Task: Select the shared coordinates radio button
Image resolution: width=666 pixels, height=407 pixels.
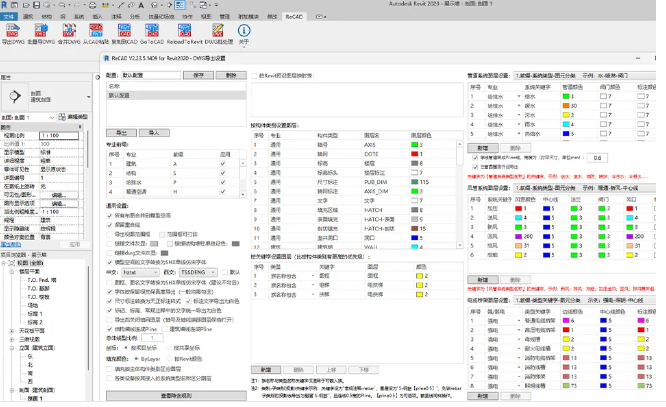Action: click(169, 348)
